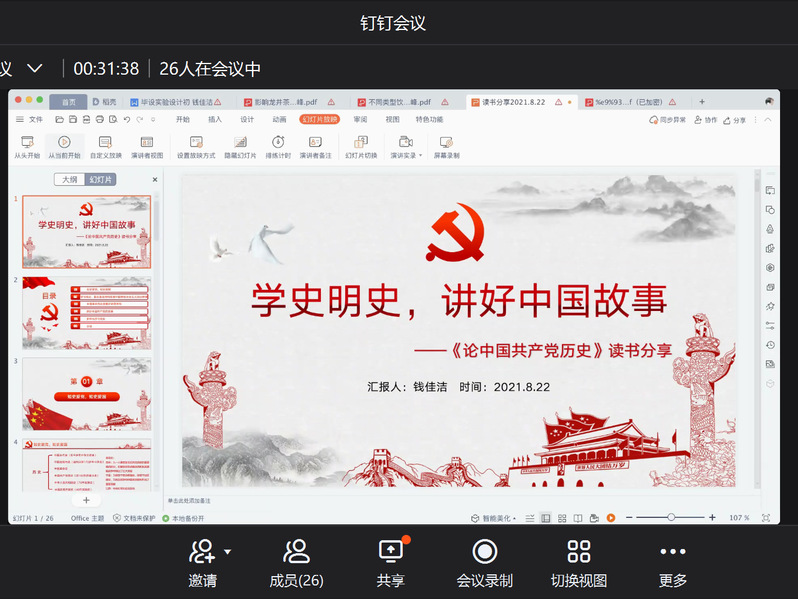Add new slide with plus button below thumbnails
Image resolution: width=798 pixels, height=599 pixels.
click(x=86, y=500)
